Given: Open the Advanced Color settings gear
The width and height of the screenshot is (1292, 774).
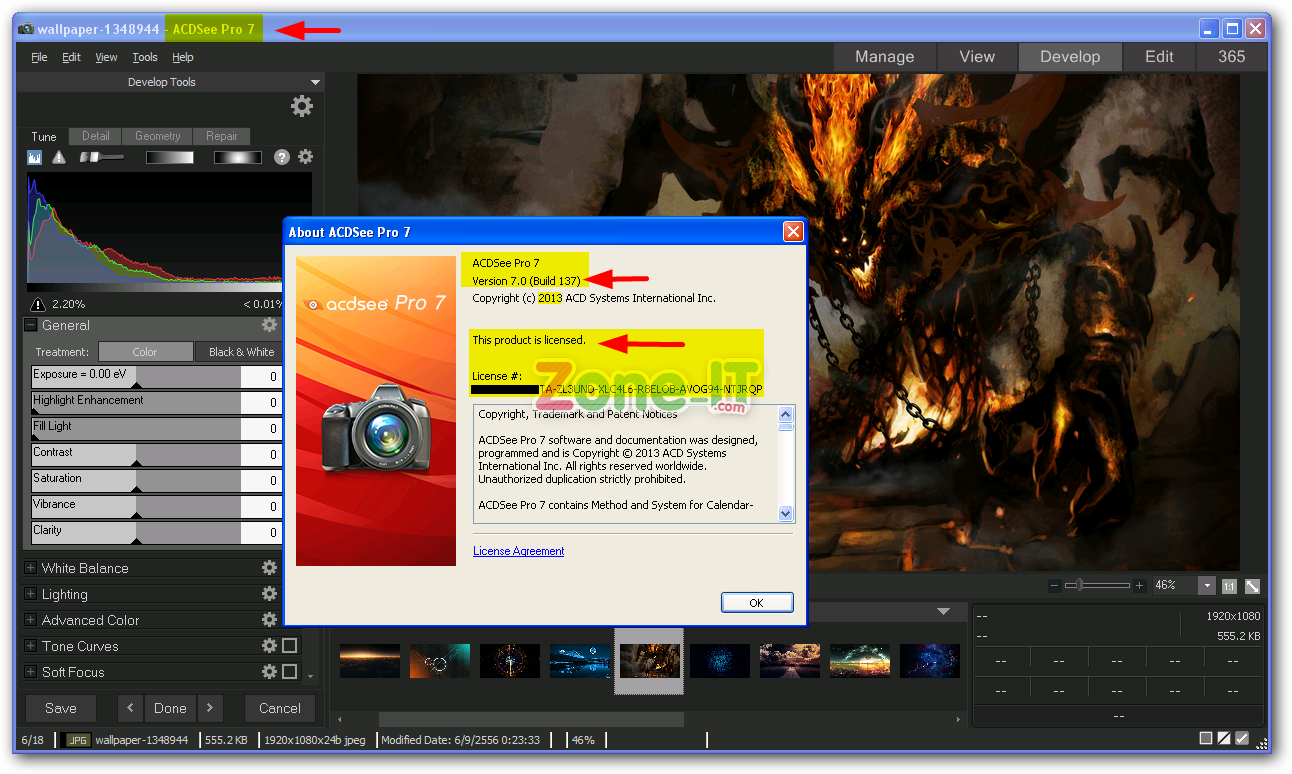Looking at the screenshot, I should click(x=269, y=620).
